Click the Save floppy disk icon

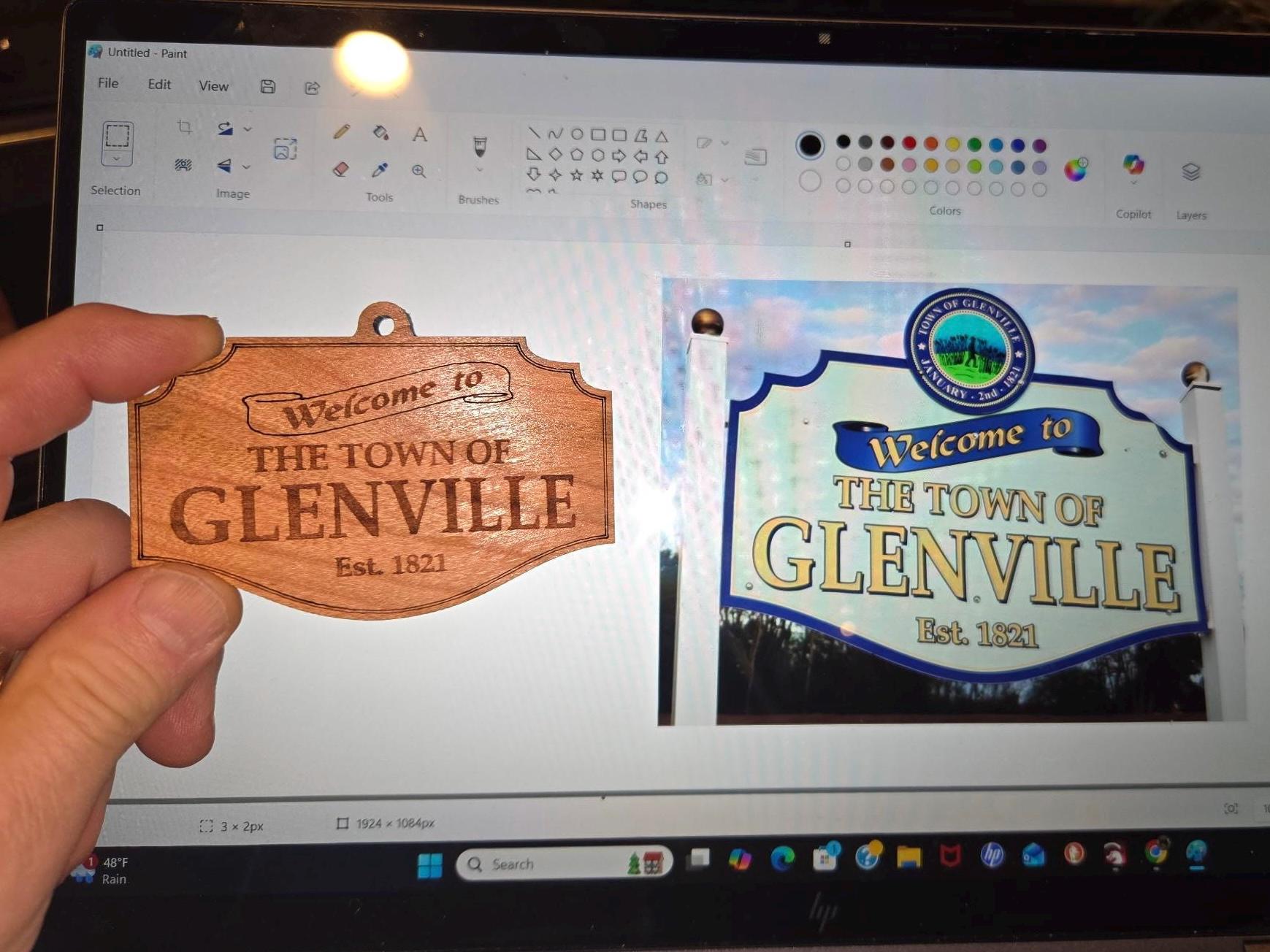click(268, 87)
